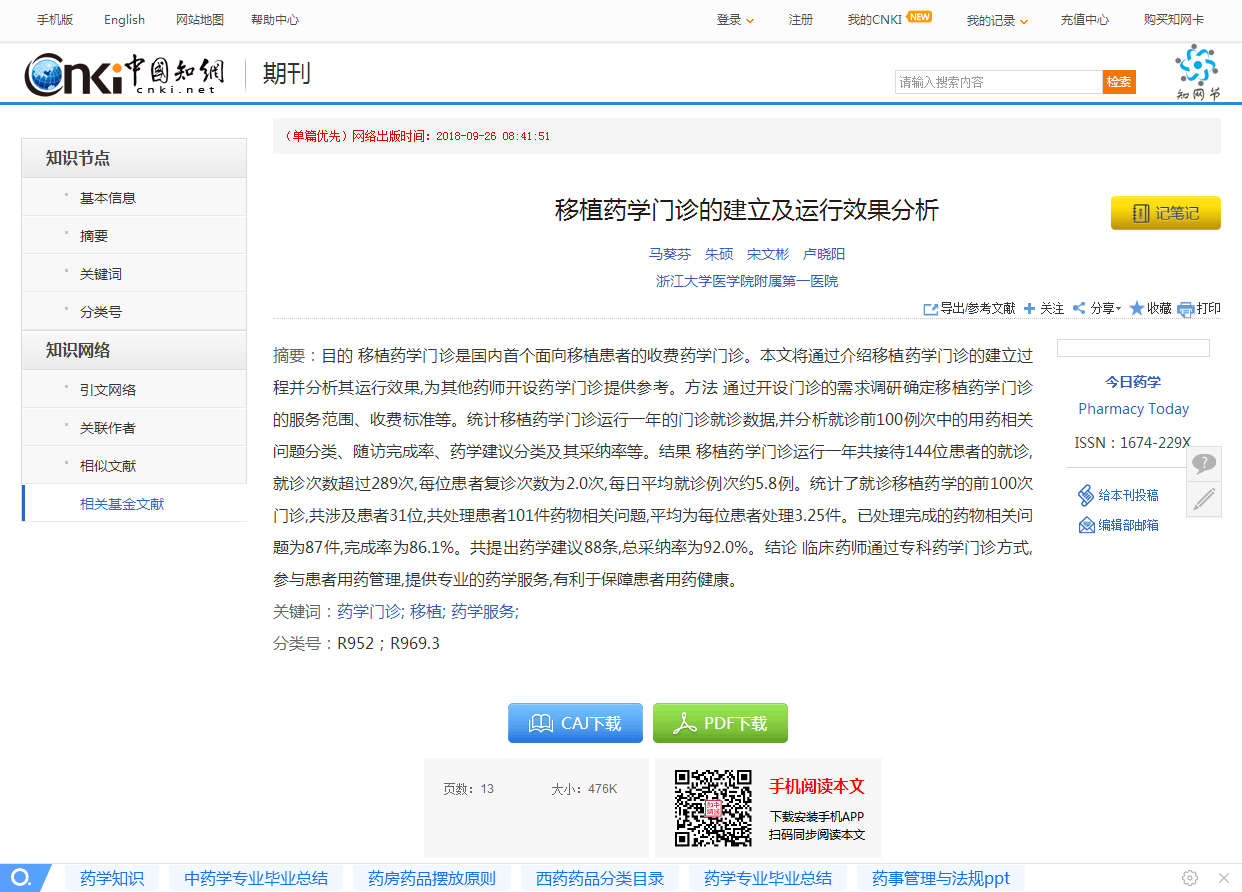Screen dimensions: 1242x892
Task: Open the 分享 share dropdown
Action: 1097,309
